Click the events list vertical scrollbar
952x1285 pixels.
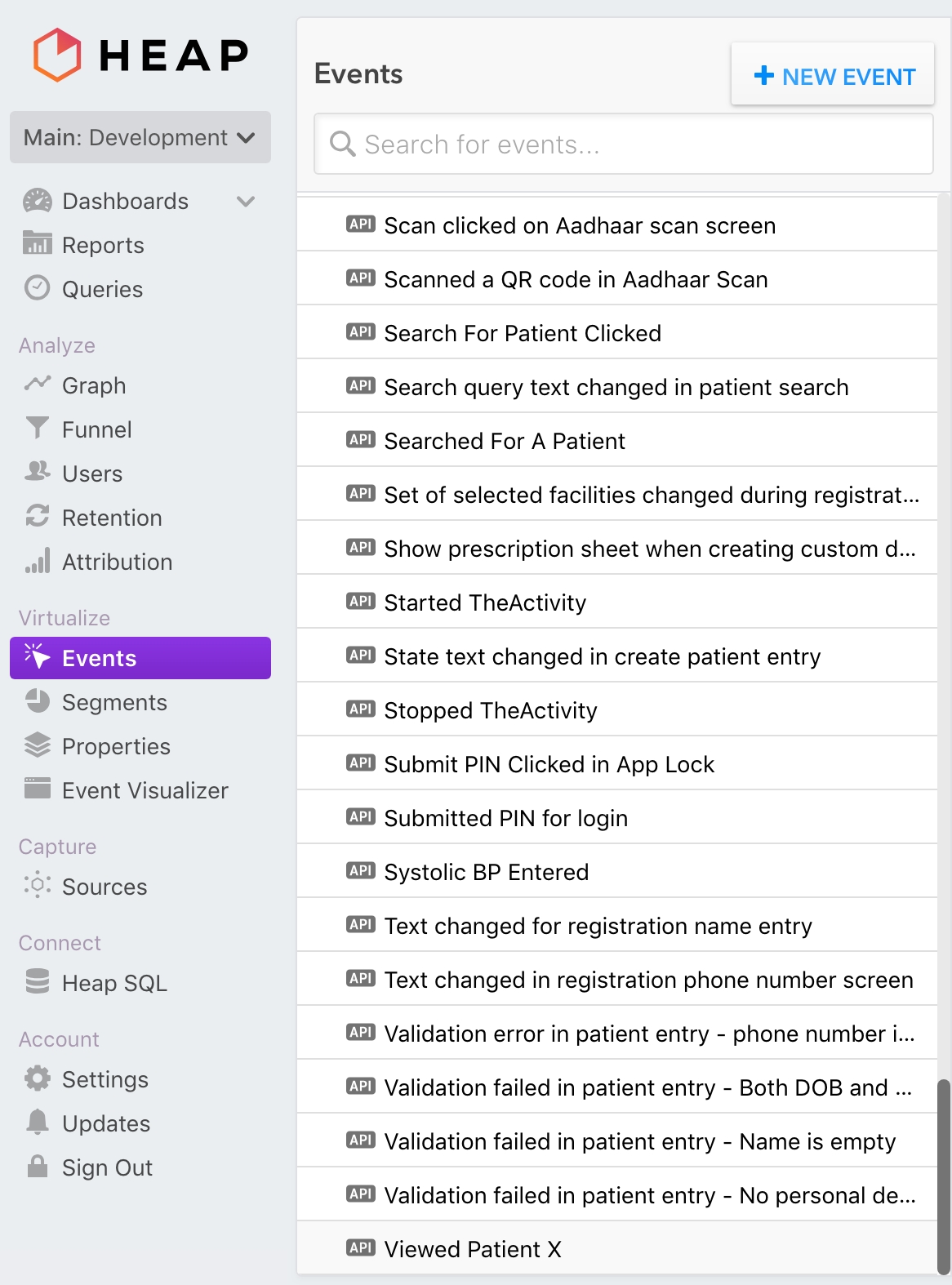click(x=944, y=1176)
